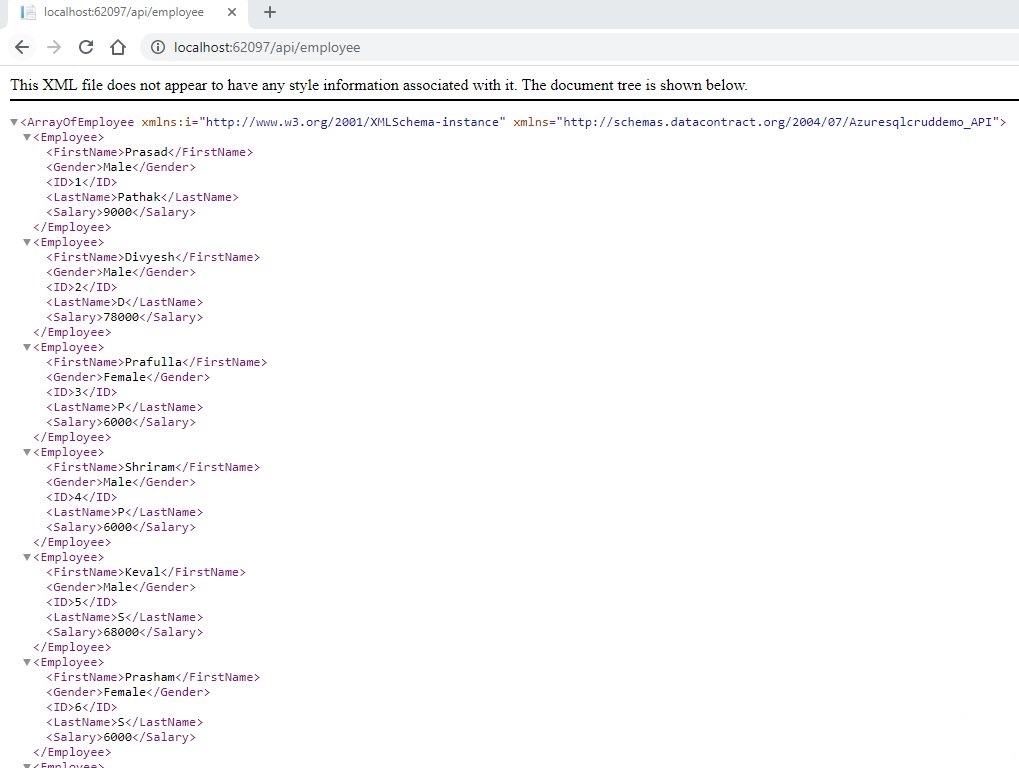Click the XML document favicon on the tab
Screen dimensions: 1019x768
tap(28, 14)
